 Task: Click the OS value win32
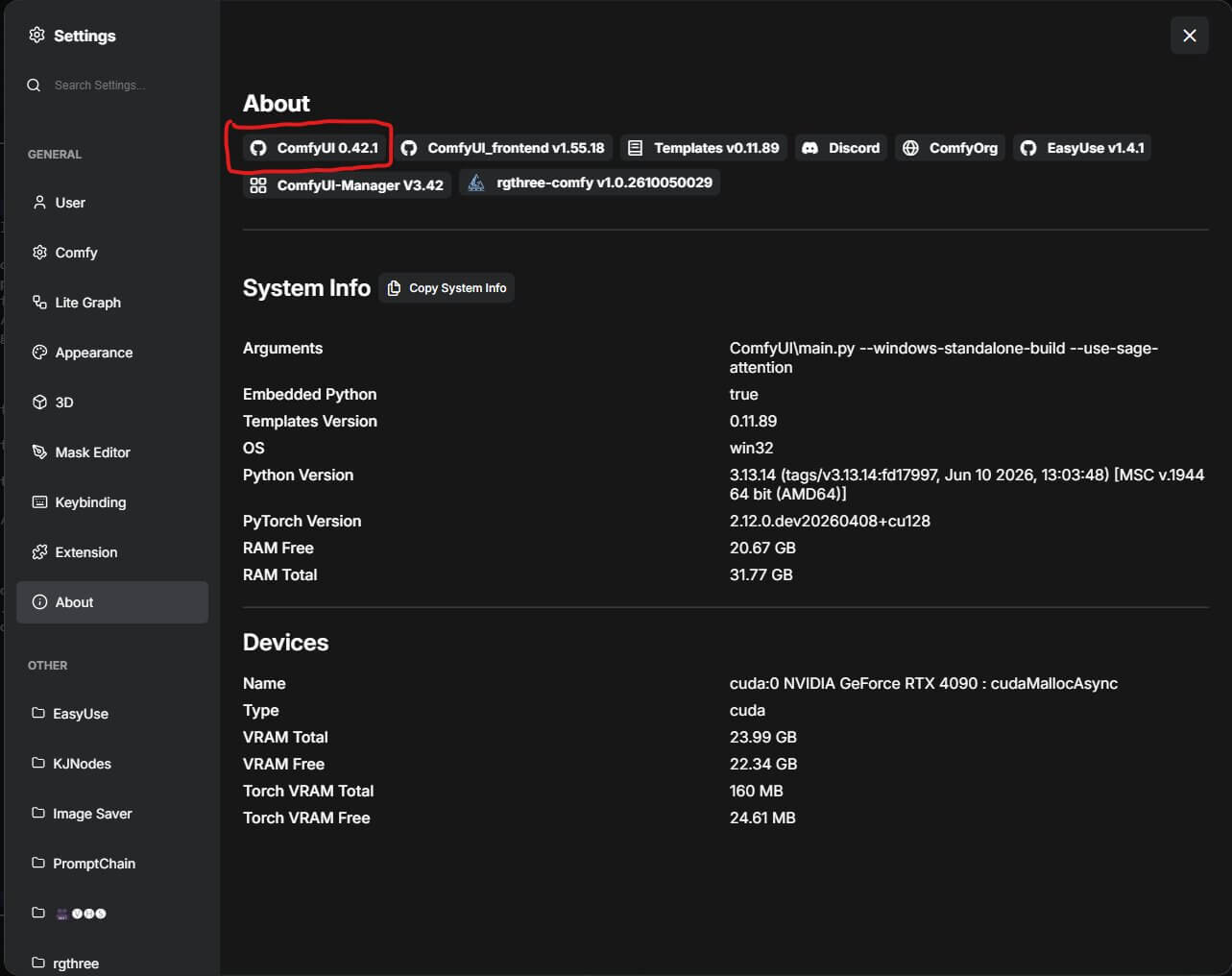point(752,448)
